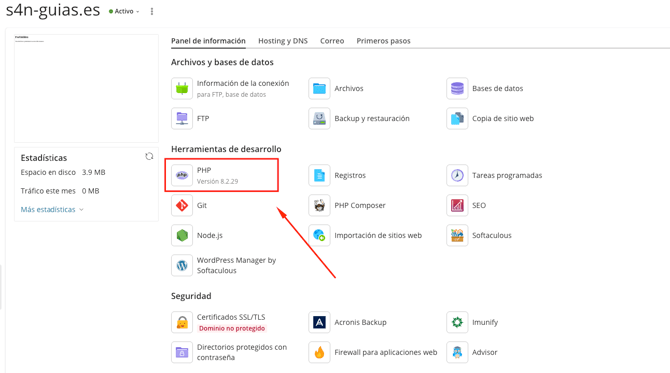Screen dimensions: 670x373
Task: Click the 'Tráfico este mes' label
Action: (48, 191)
